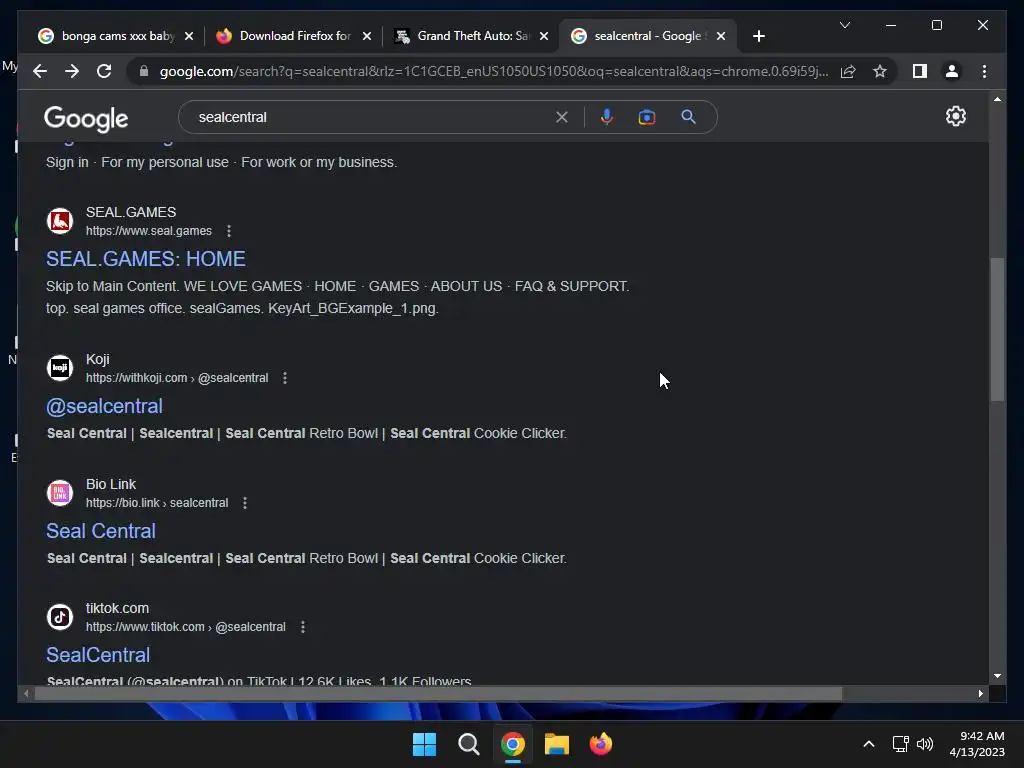Open options for tiktok.com result

click(x=302, y=627)
